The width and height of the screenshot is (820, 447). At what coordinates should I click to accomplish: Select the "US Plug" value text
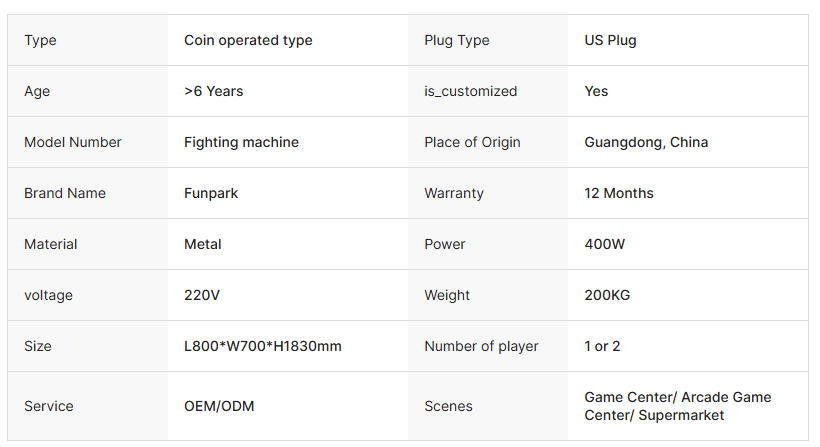pyautogui.click(x=610, y=41)
